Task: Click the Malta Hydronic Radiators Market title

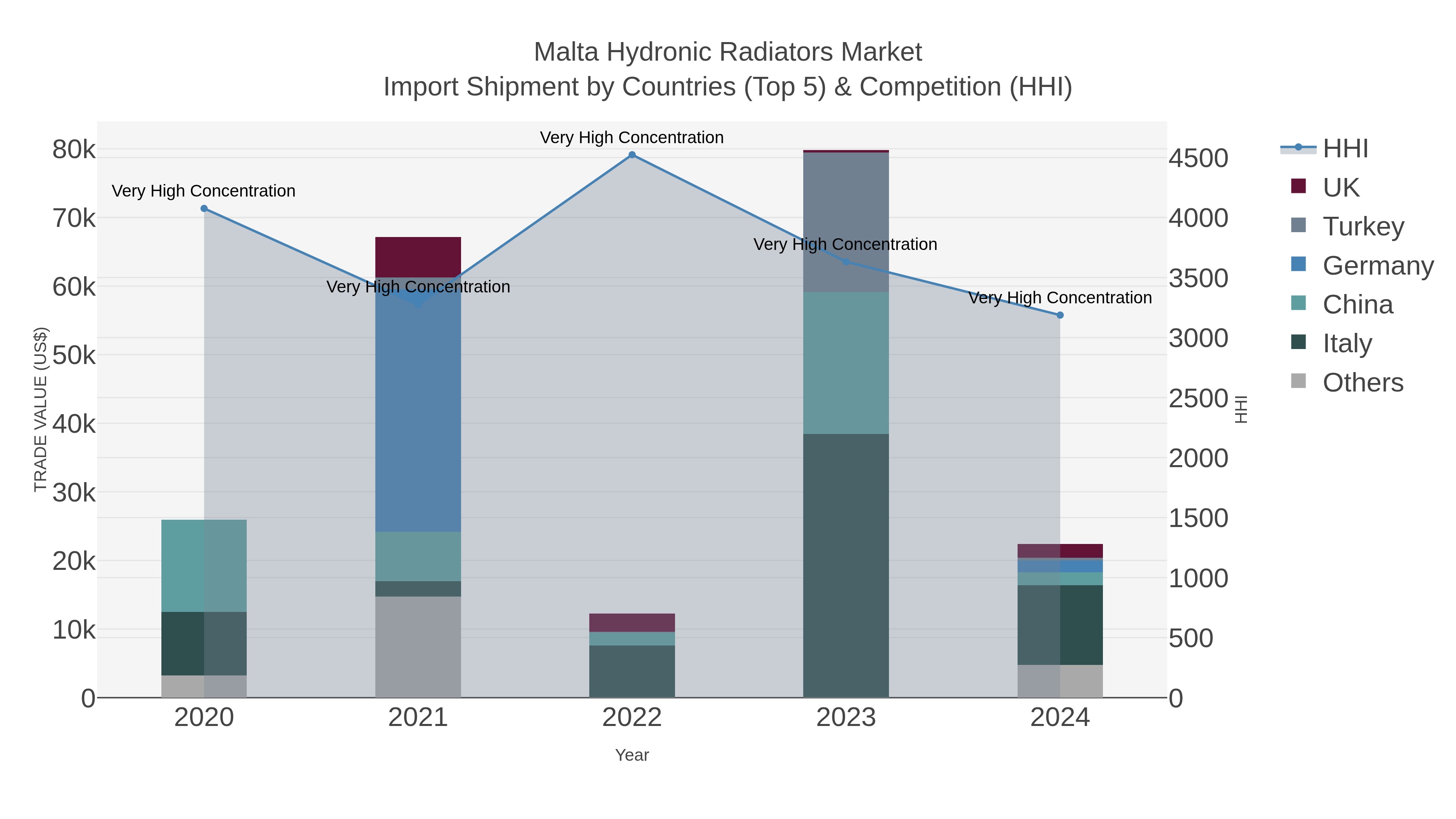Action: coord(728,52)
